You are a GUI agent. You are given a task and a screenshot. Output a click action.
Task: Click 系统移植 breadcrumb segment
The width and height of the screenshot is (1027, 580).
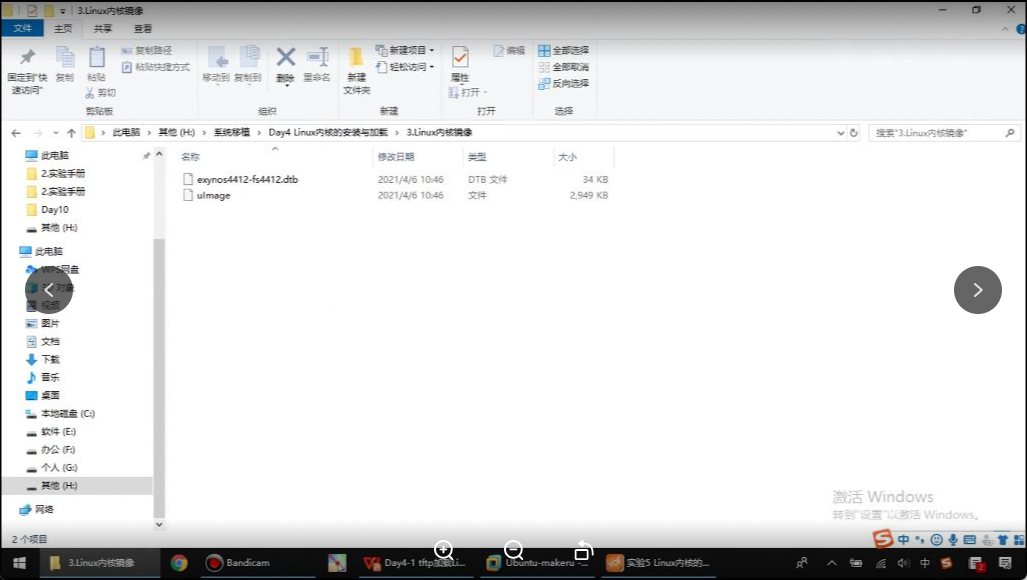coord(231,132)
